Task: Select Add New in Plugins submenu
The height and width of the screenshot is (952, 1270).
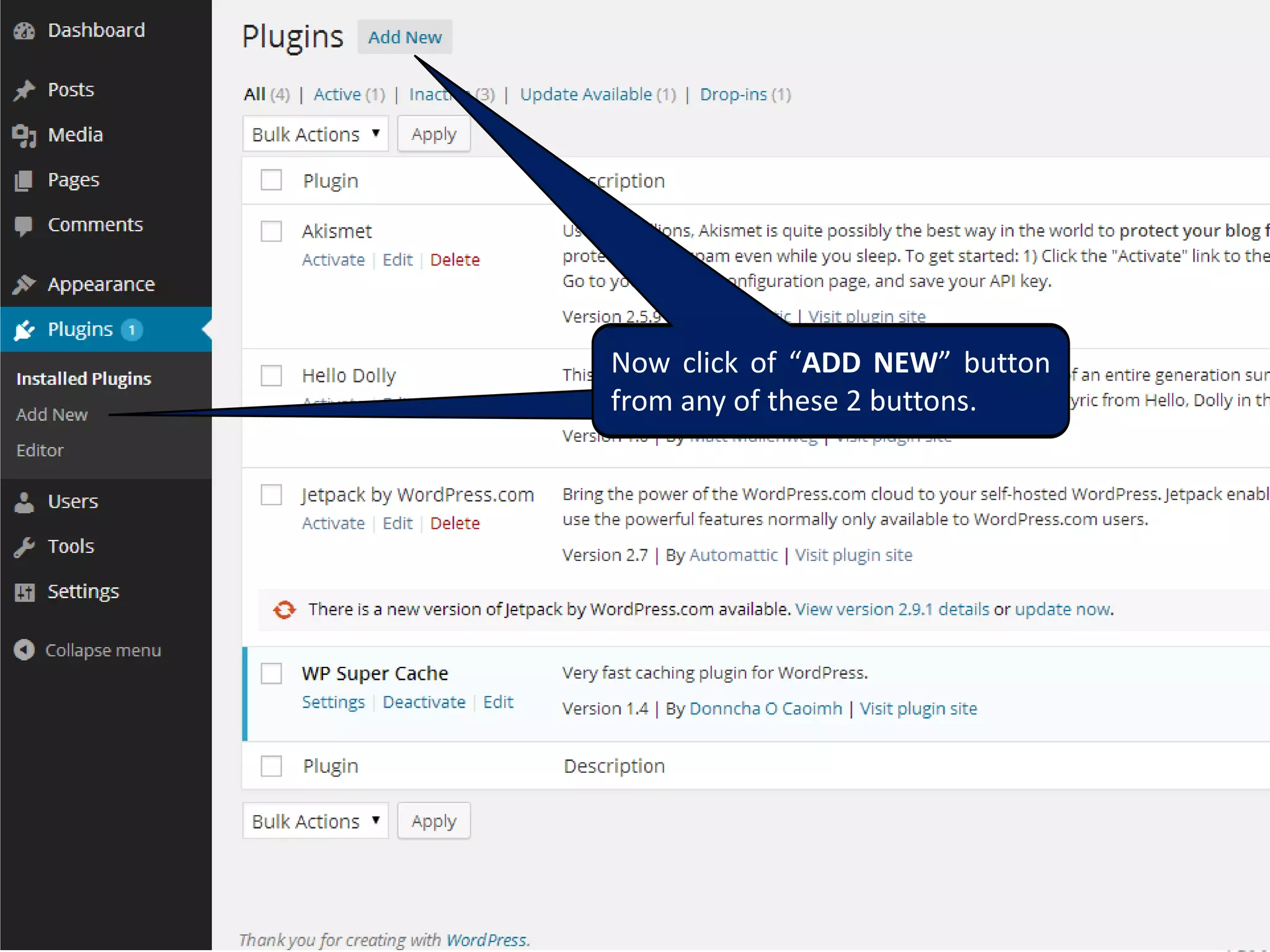Action: point(52,415)
